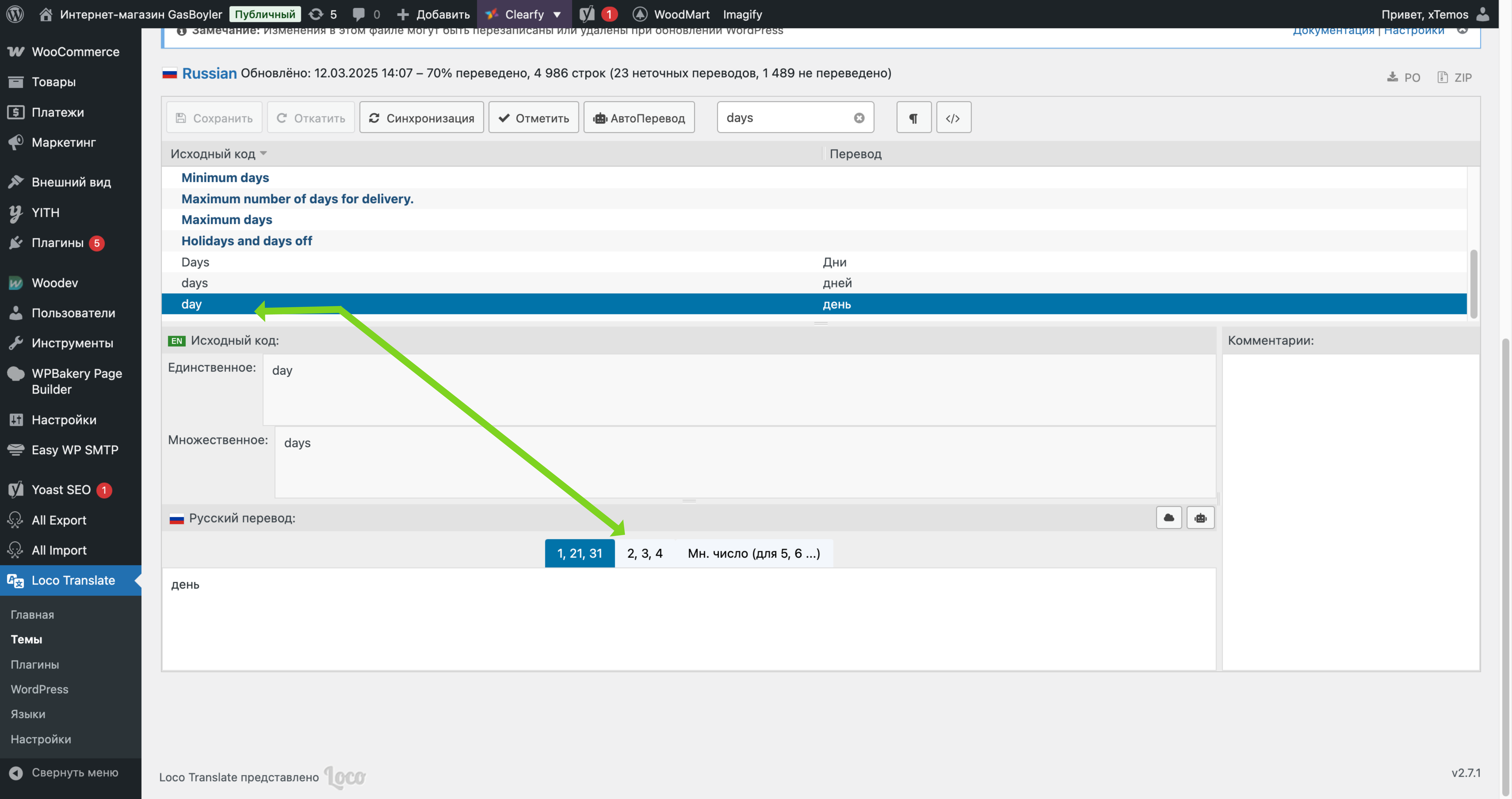Click the Russian translation text area
This screenshot has width=1512, height=799.
pos(689,619)
